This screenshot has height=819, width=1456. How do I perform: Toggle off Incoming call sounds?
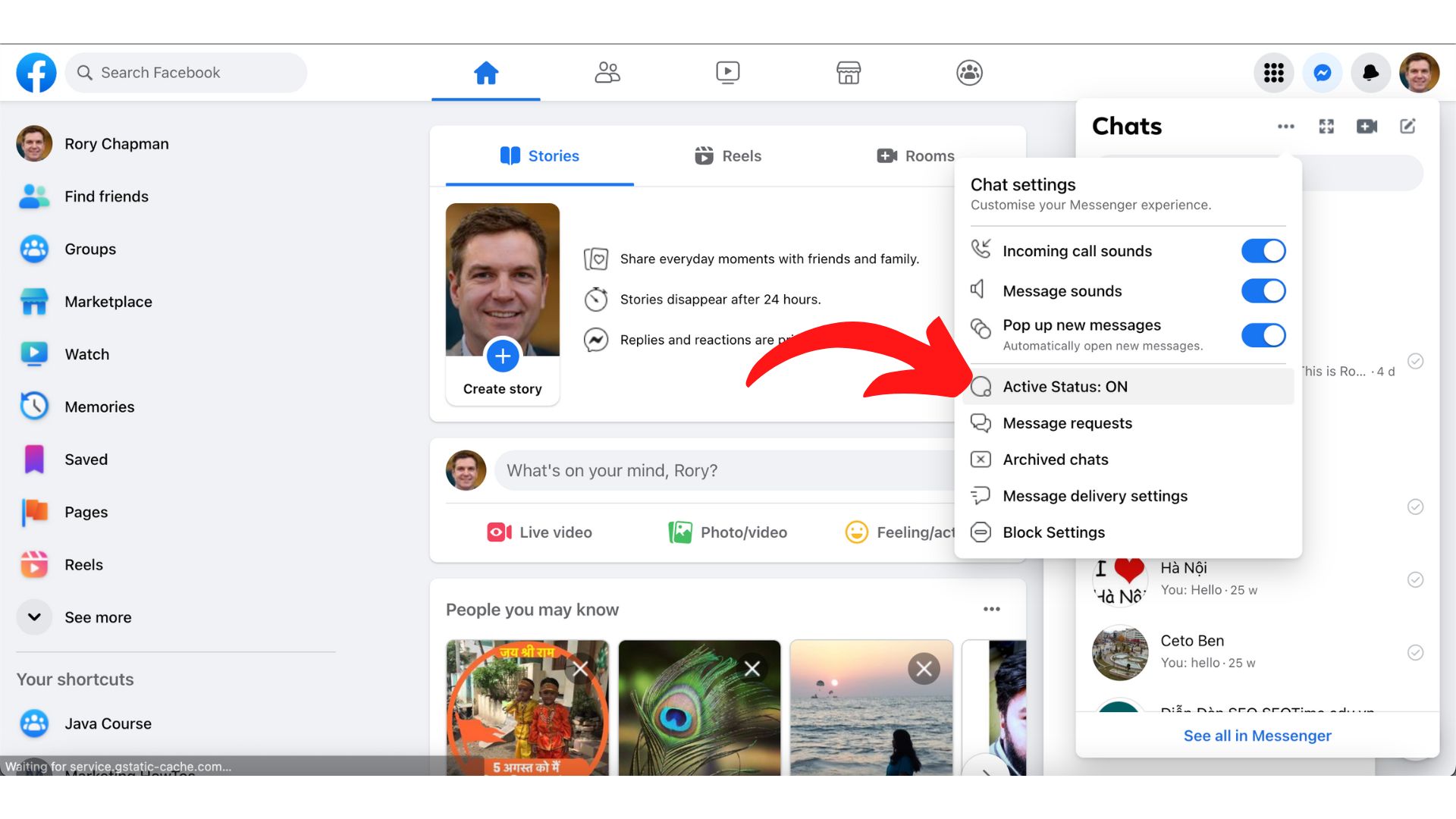pyautogui.click(x=1263, y=250)
